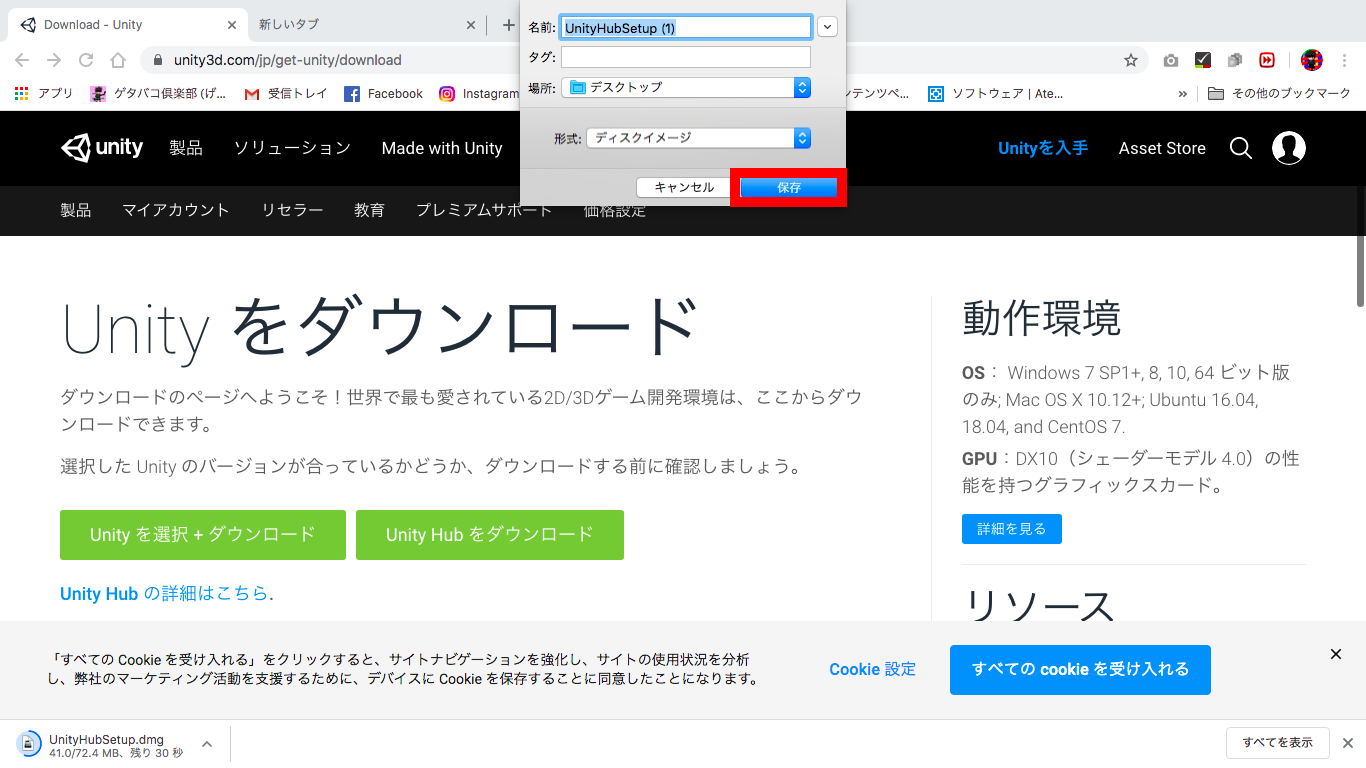Close the cookie banner with X
This screenshot has height=768, width=1366.
(1336, 654)
